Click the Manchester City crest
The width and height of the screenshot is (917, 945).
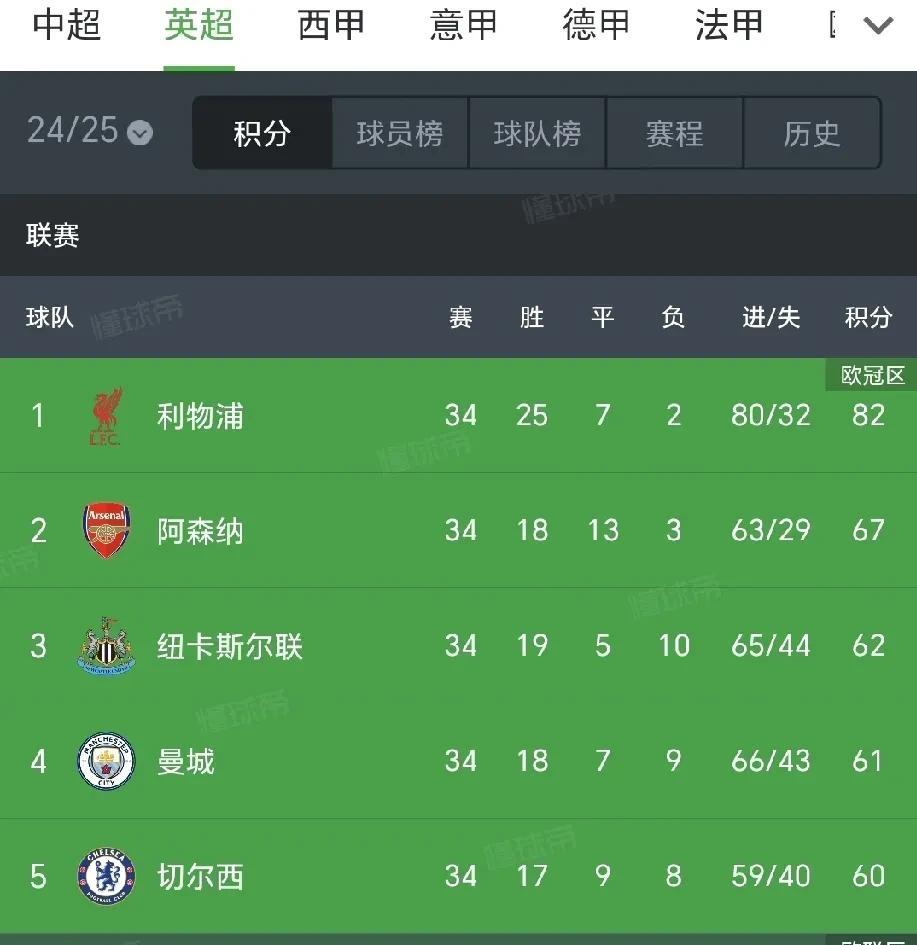(106, 761)
